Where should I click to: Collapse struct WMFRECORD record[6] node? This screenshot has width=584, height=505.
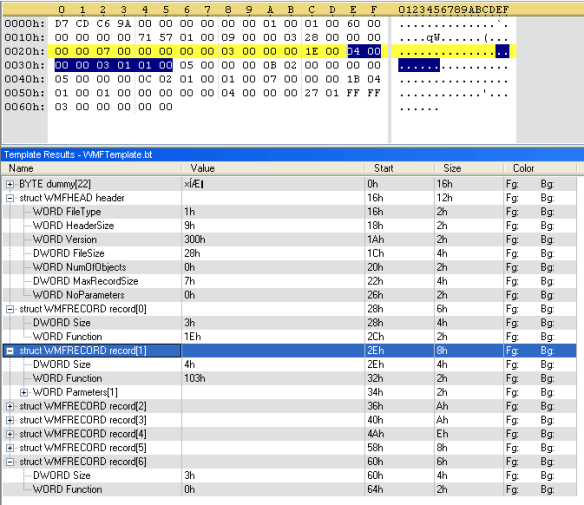tap(10, 462)
